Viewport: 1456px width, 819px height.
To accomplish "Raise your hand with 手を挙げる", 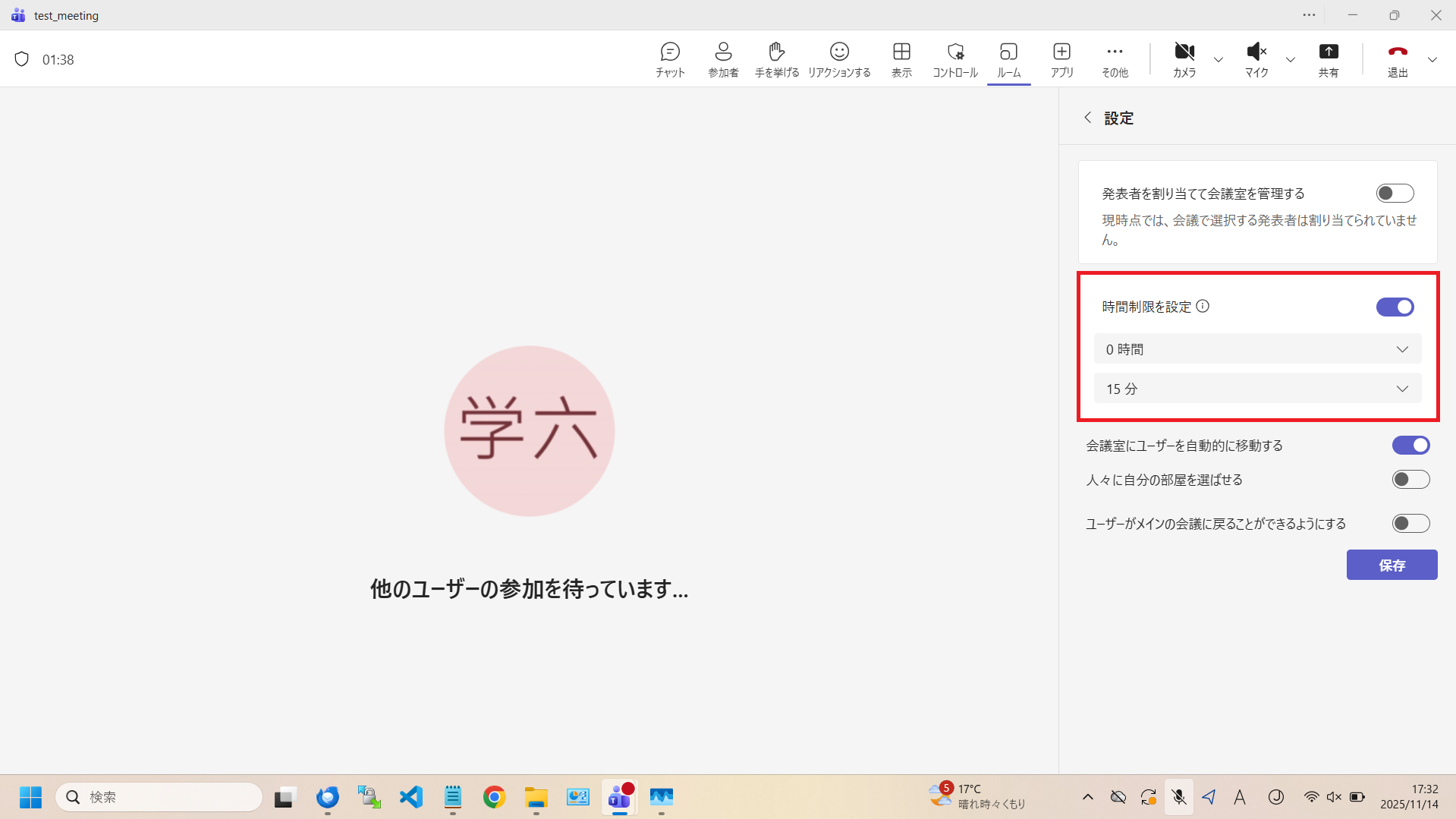I will click(x=776, y=59).
